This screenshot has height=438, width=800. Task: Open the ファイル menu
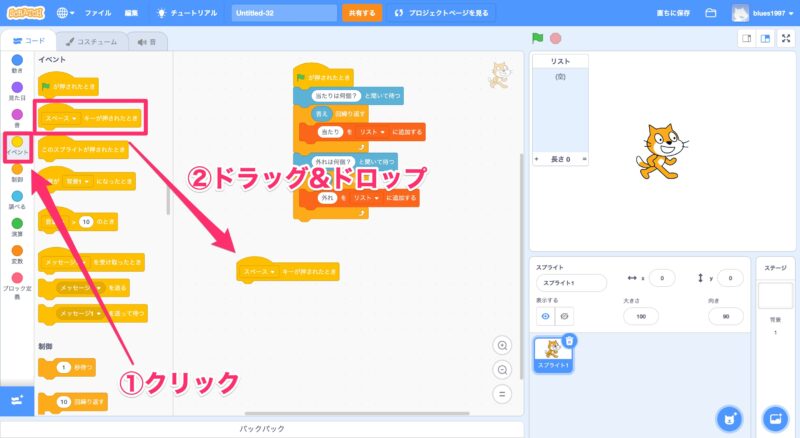point(98,13)
